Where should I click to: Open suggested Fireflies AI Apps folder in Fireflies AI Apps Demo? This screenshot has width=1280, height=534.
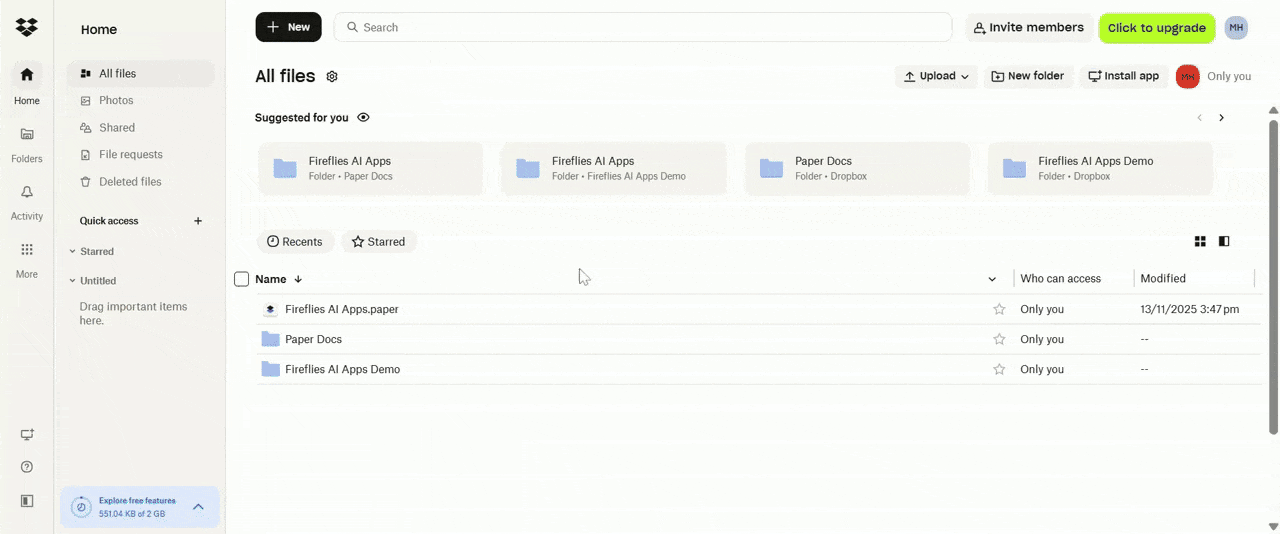coord(614,168)
